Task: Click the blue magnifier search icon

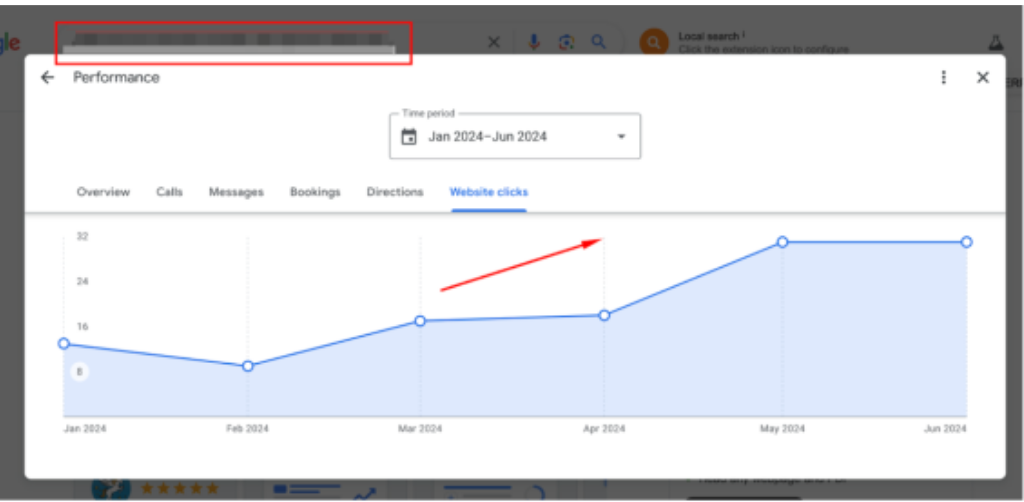Action: (x=598, y=42)
